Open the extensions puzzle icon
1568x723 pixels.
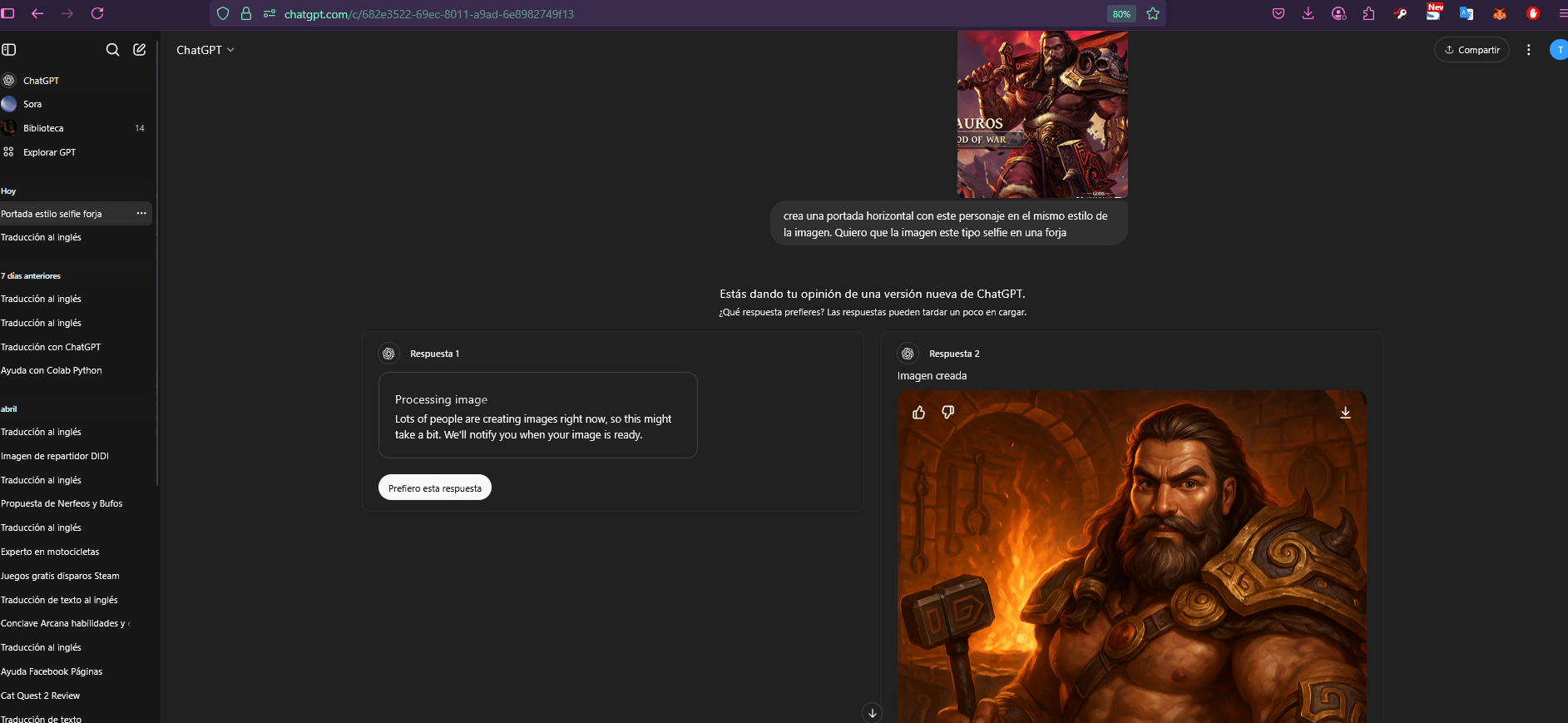tap(1369, 13)
